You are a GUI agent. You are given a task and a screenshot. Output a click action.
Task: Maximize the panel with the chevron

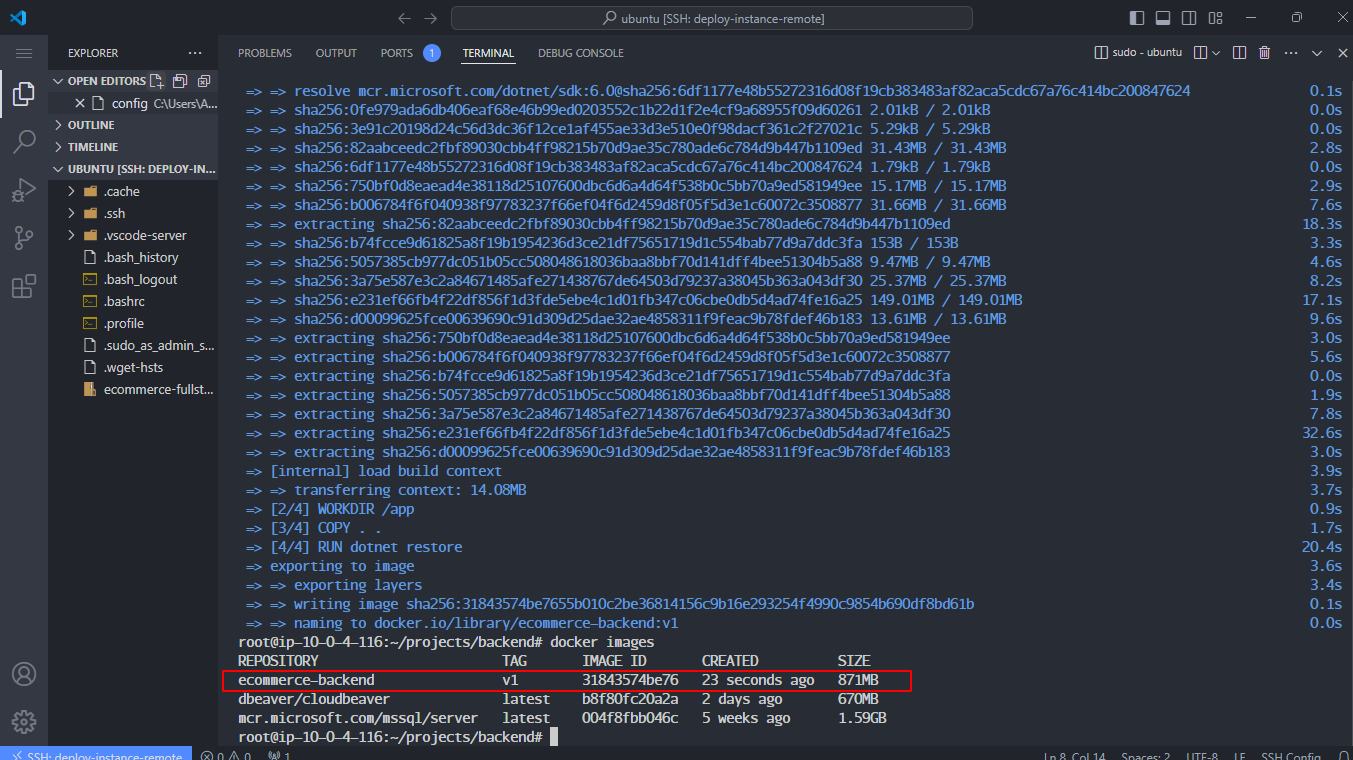click(1316, 53)
